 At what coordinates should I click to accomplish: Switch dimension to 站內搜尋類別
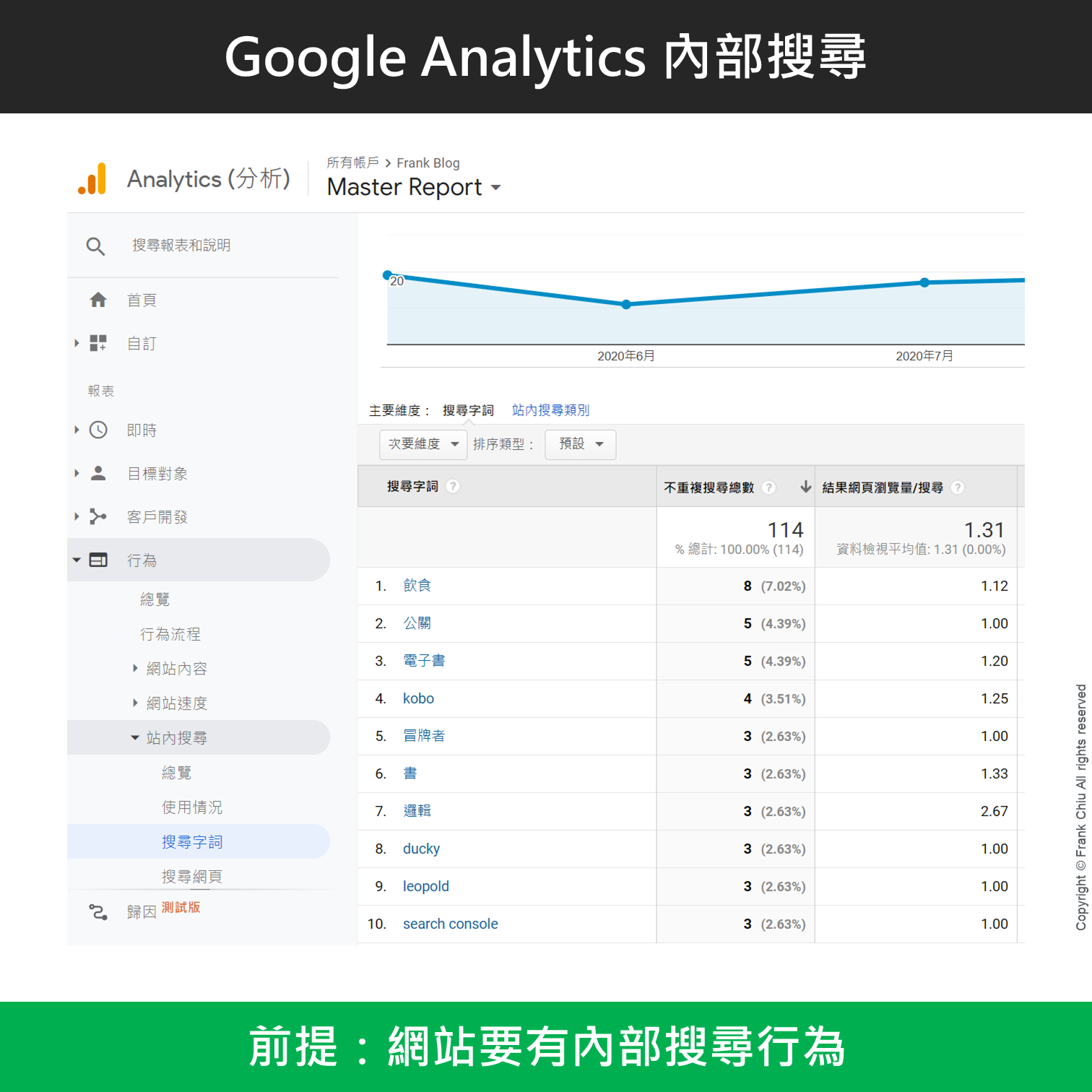click(x=550, y=410)
